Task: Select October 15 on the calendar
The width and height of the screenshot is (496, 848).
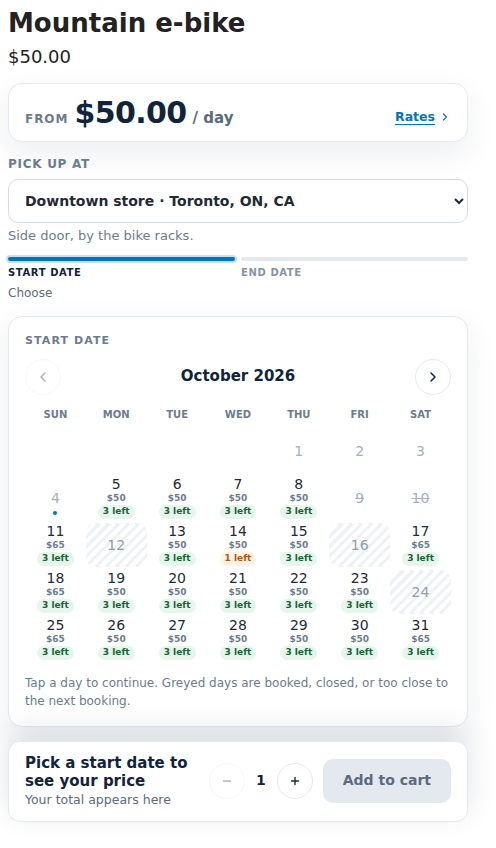Action: (x=299, y=545)
